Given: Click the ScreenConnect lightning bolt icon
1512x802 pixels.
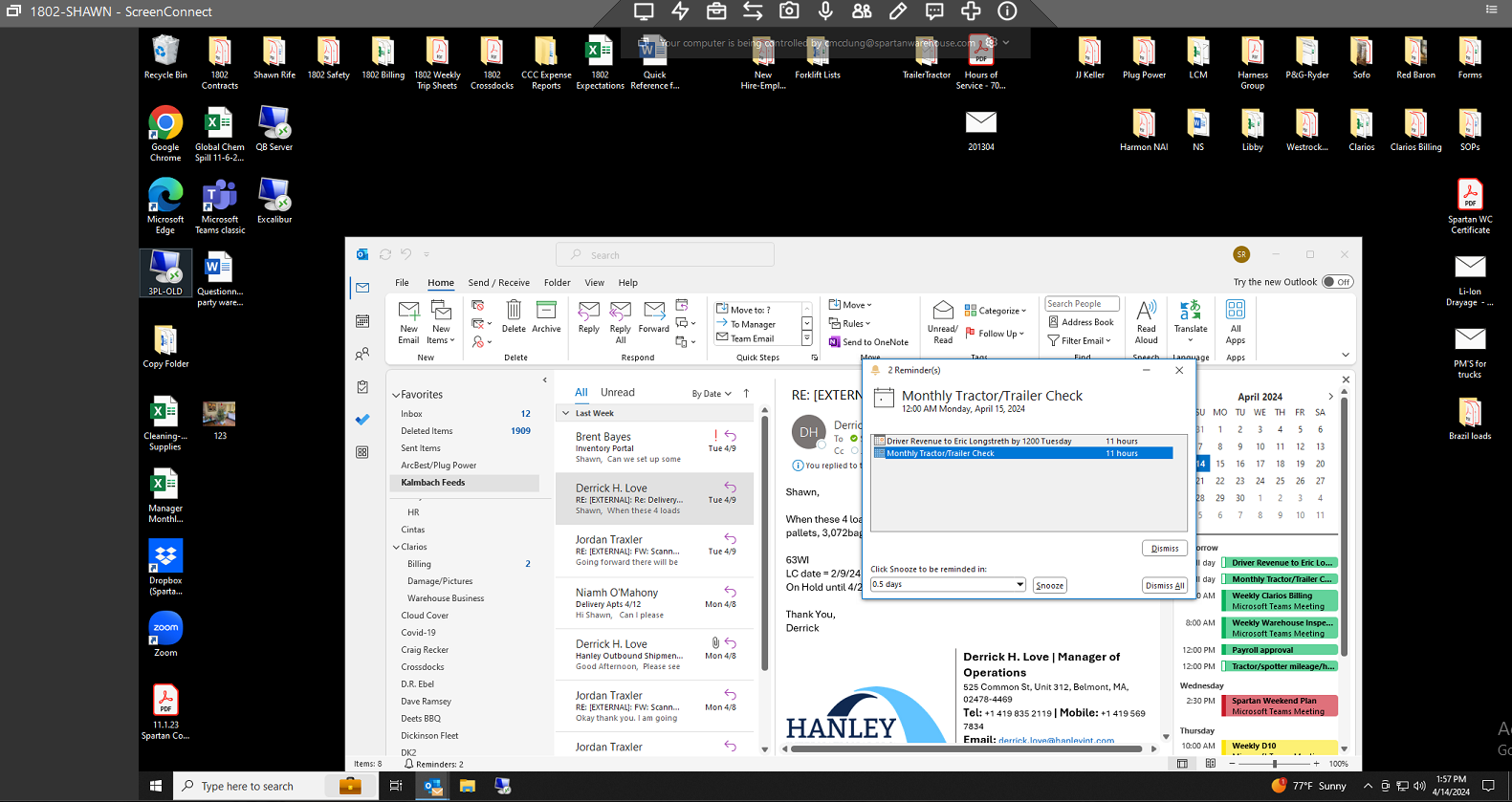Looking at the screenshot, I should [x=680, y=11].
